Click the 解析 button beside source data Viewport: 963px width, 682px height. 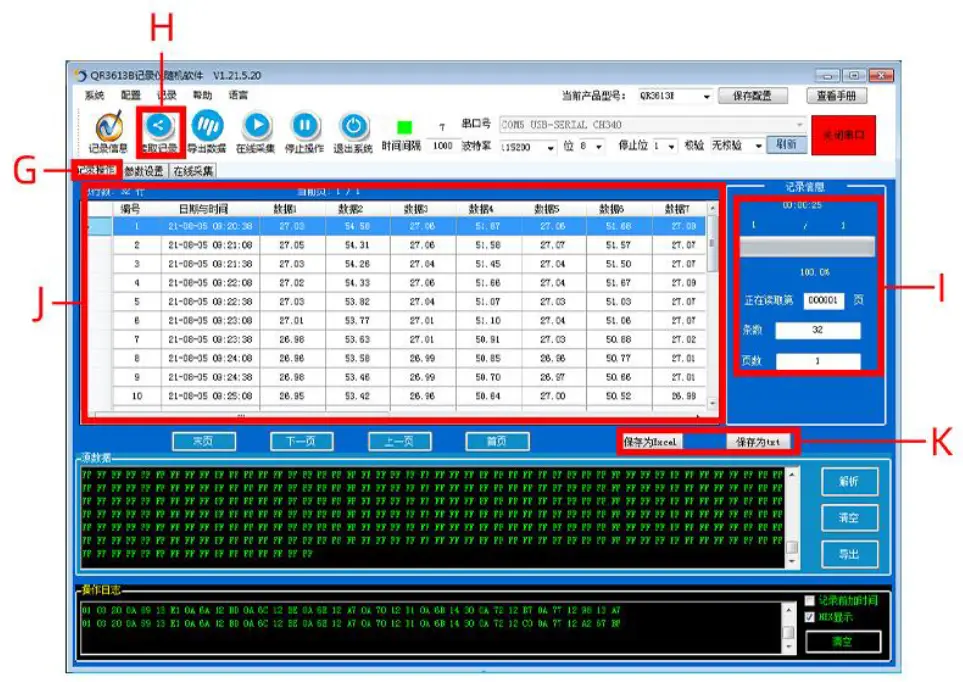tap(849, 482)
